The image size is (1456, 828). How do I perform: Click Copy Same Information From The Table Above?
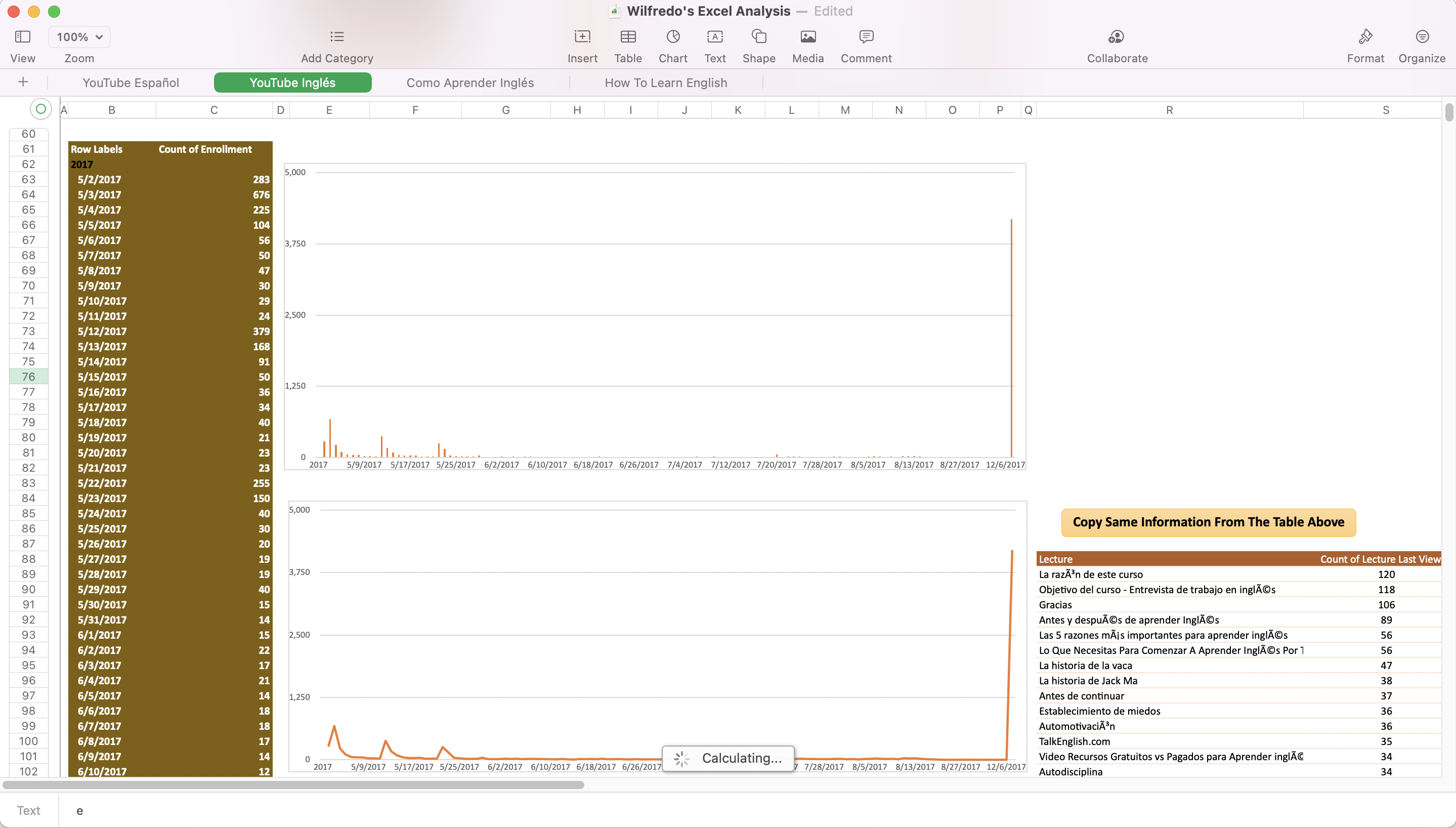pos(1208,522)
